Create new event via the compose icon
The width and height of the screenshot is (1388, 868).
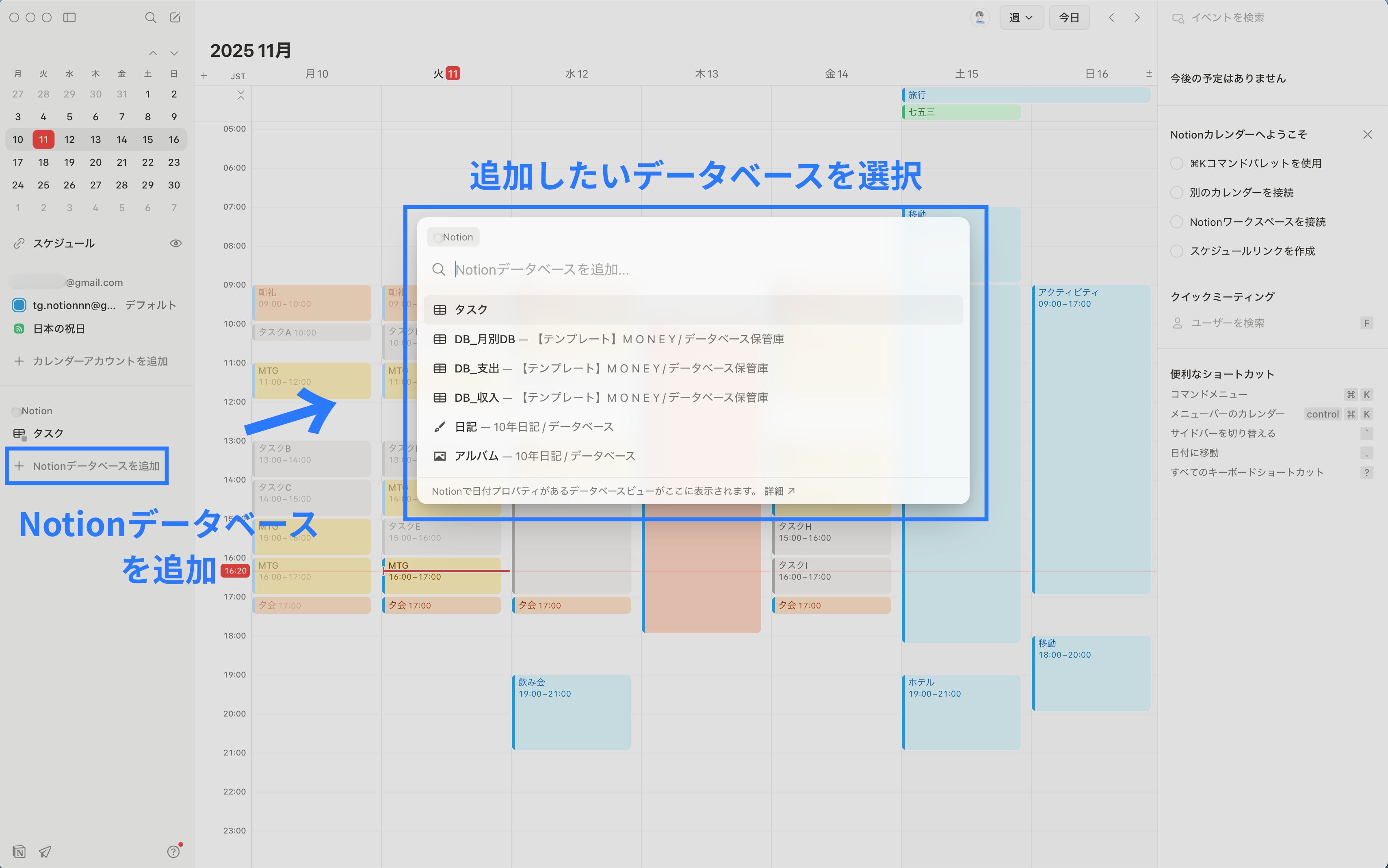(175, 17)
